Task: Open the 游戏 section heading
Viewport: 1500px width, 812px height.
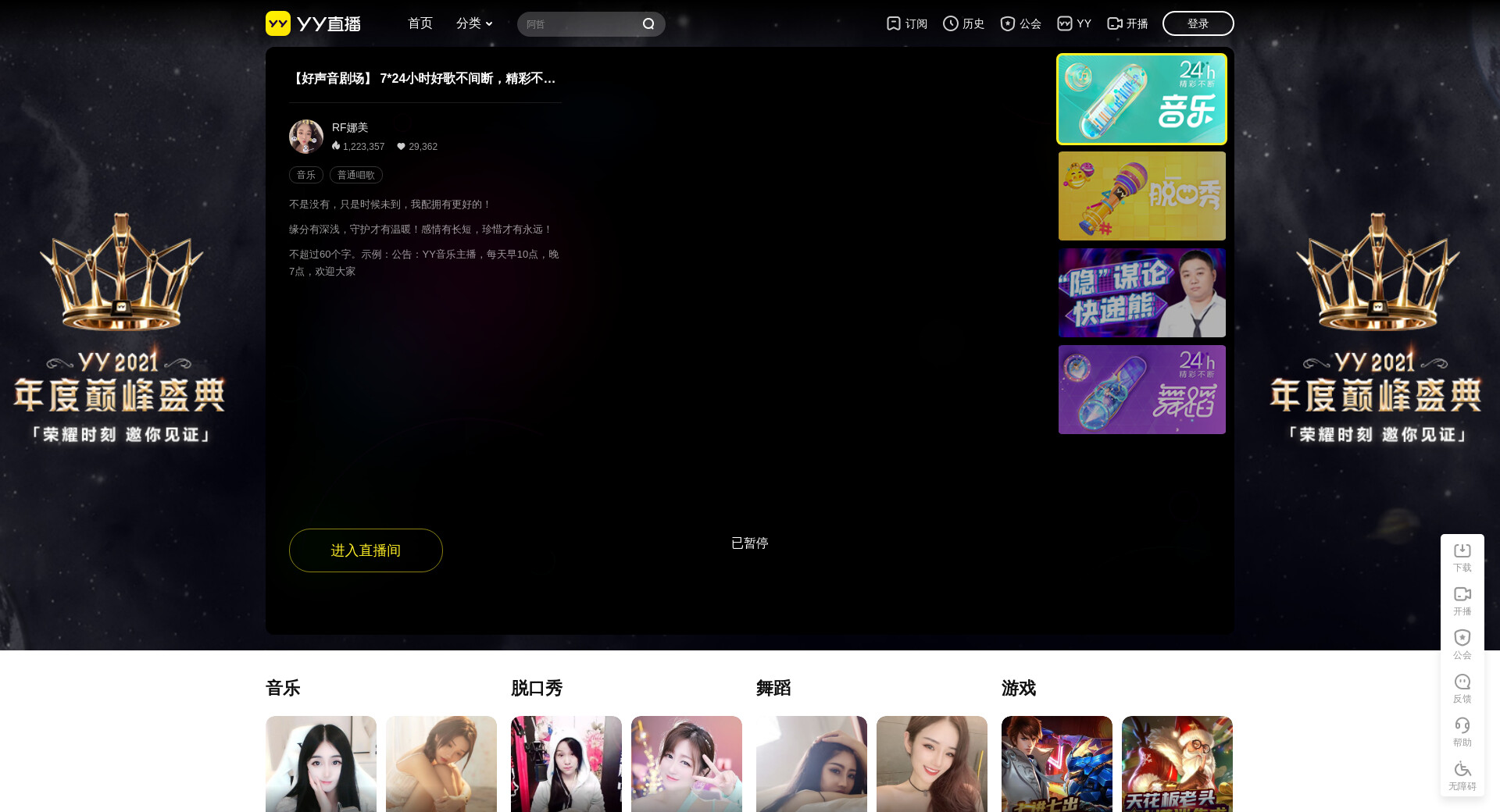Action: coord(1019,688)
